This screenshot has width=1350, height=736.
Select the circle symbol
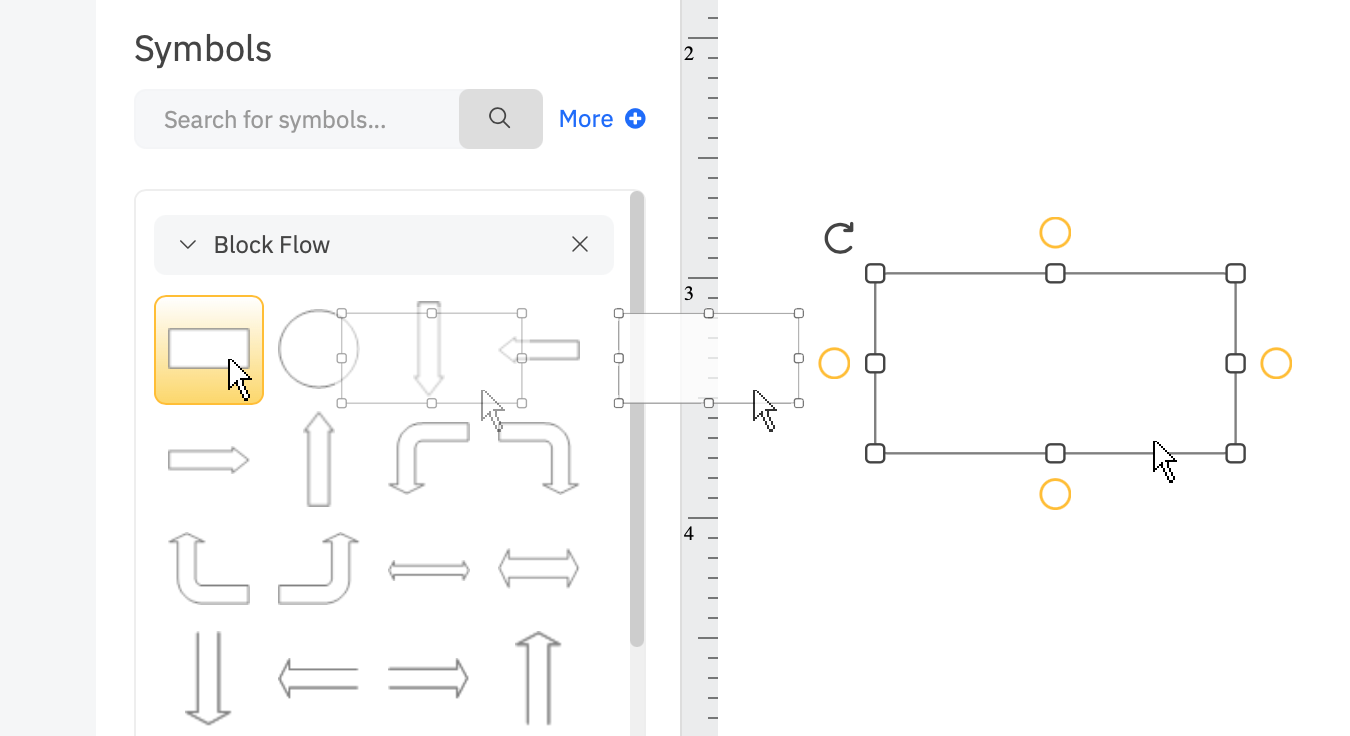[318, 349]
